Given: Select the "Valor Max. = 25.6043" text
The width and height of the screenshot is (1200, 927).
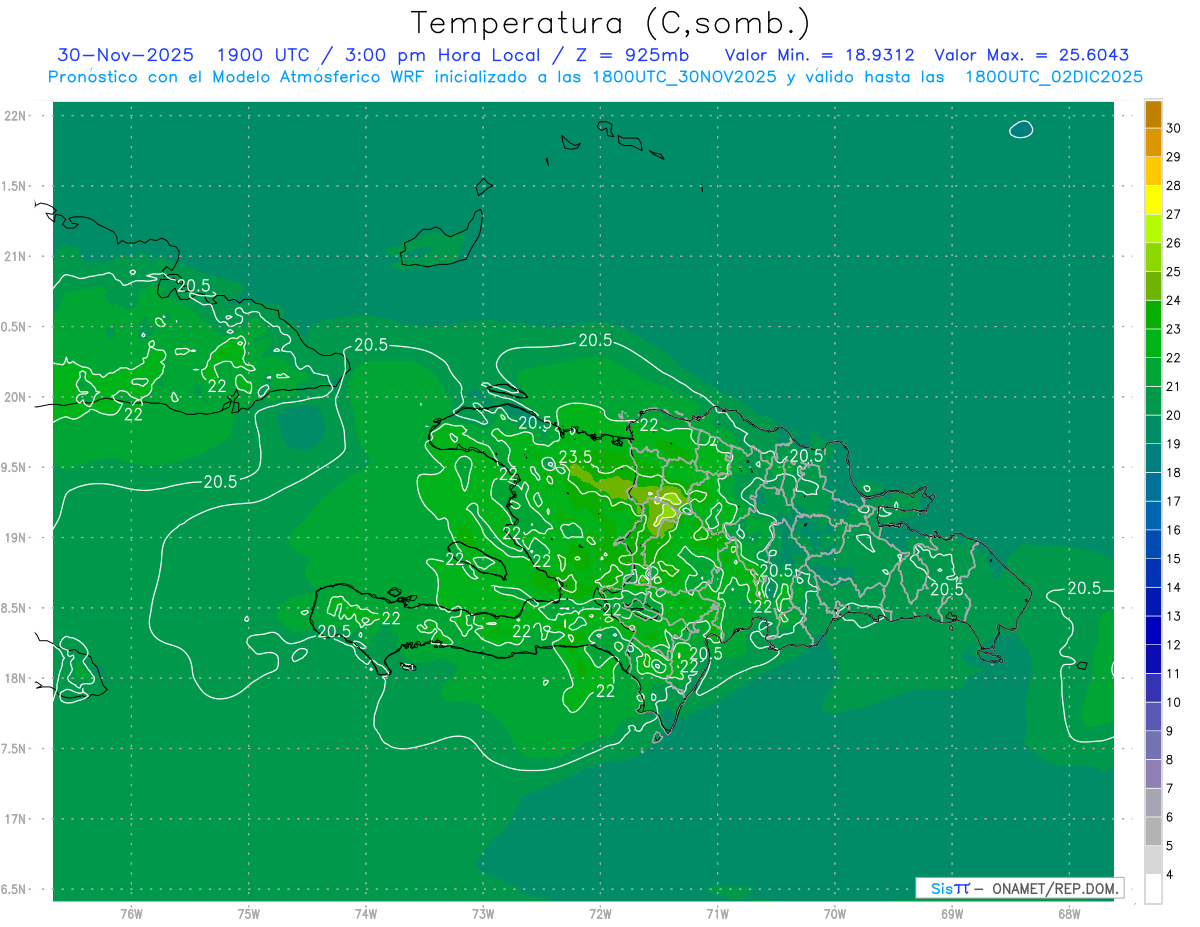Looking at the screenshot, I should 1031,55.
